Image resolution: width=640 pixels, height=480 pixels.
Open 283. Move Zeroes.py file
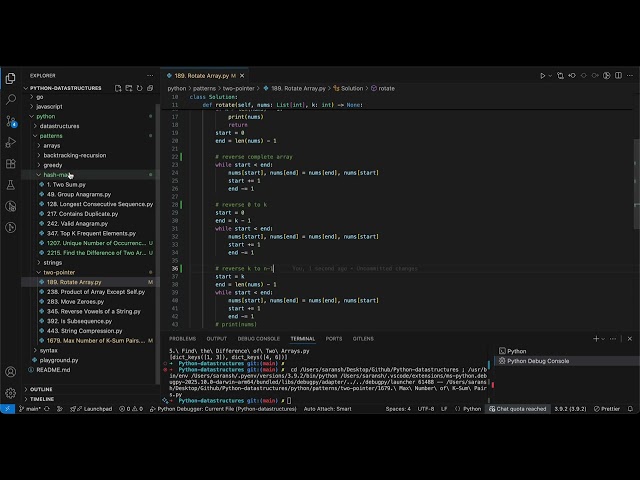pyautogui.click(x=92, y=302)
